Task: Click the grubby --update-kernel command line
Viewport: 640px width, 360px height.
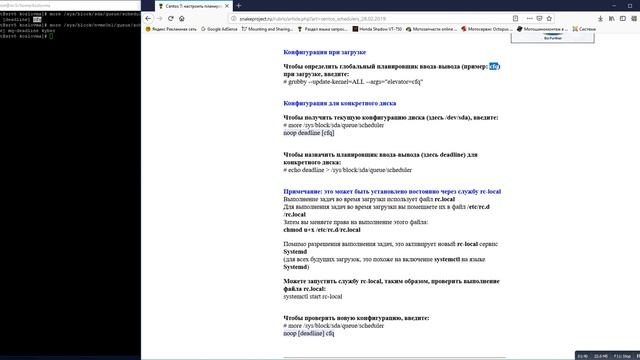Action: (353, 82)
